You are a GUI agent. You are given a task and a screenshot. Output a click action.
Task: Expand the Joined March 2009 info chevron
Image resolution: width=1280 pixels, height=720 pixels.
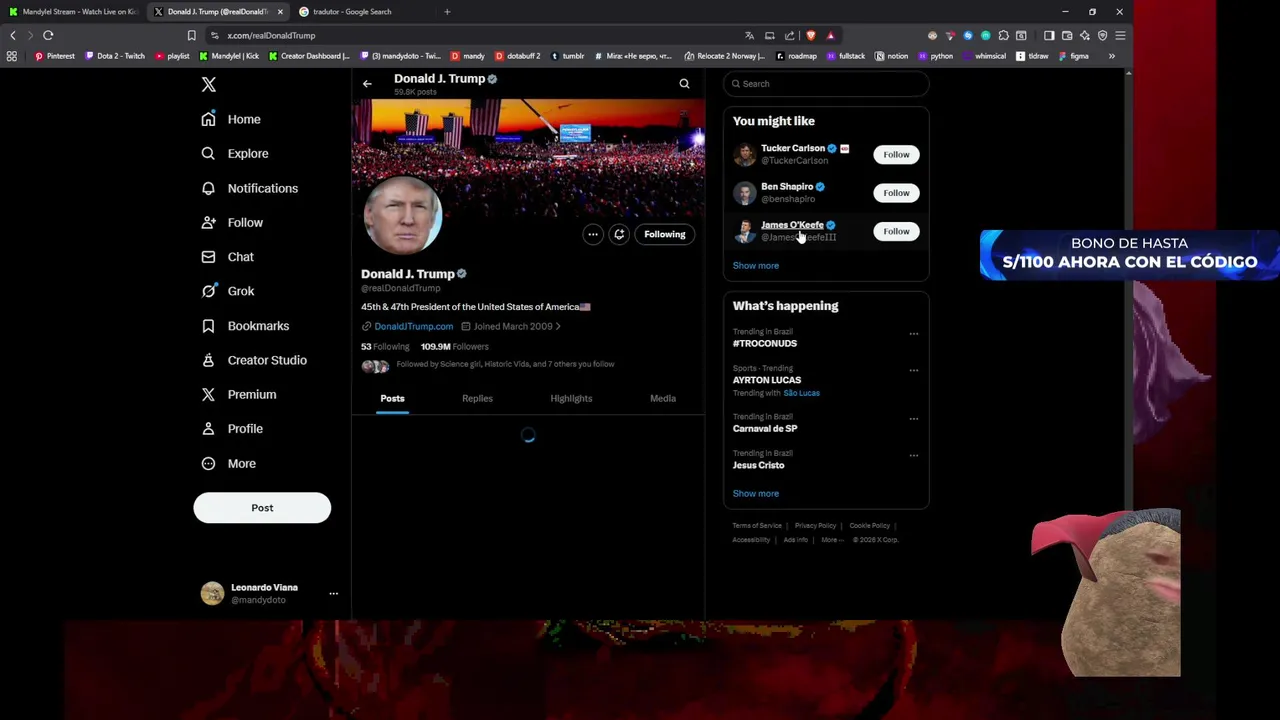(x=558, y=327)
